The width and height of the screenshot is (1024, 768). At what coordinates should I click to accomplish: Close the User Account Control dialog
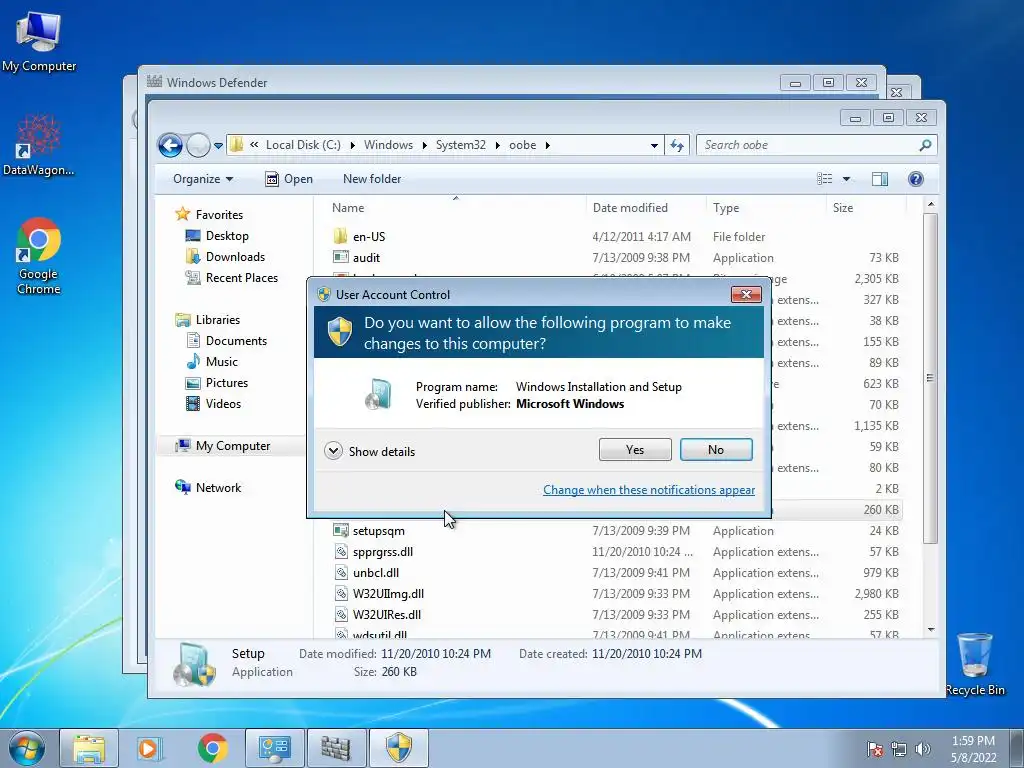pos(746,295)
